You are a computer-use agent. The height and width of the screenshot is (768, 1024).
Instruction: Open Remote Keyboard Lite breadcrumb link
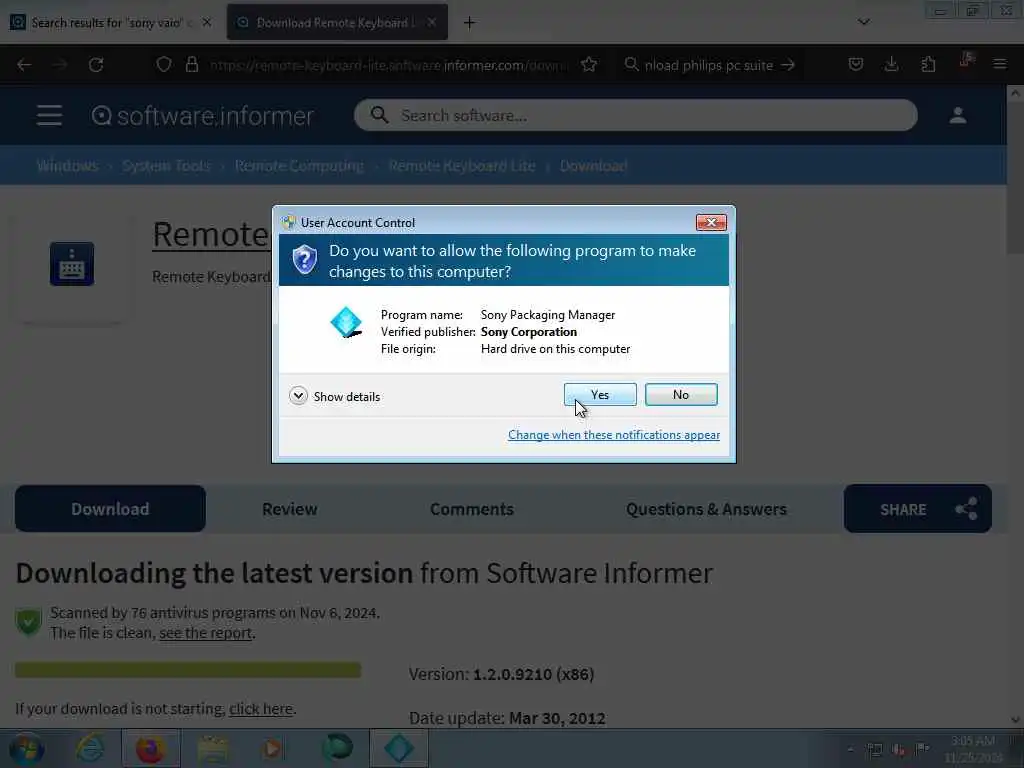coord(462,166)
